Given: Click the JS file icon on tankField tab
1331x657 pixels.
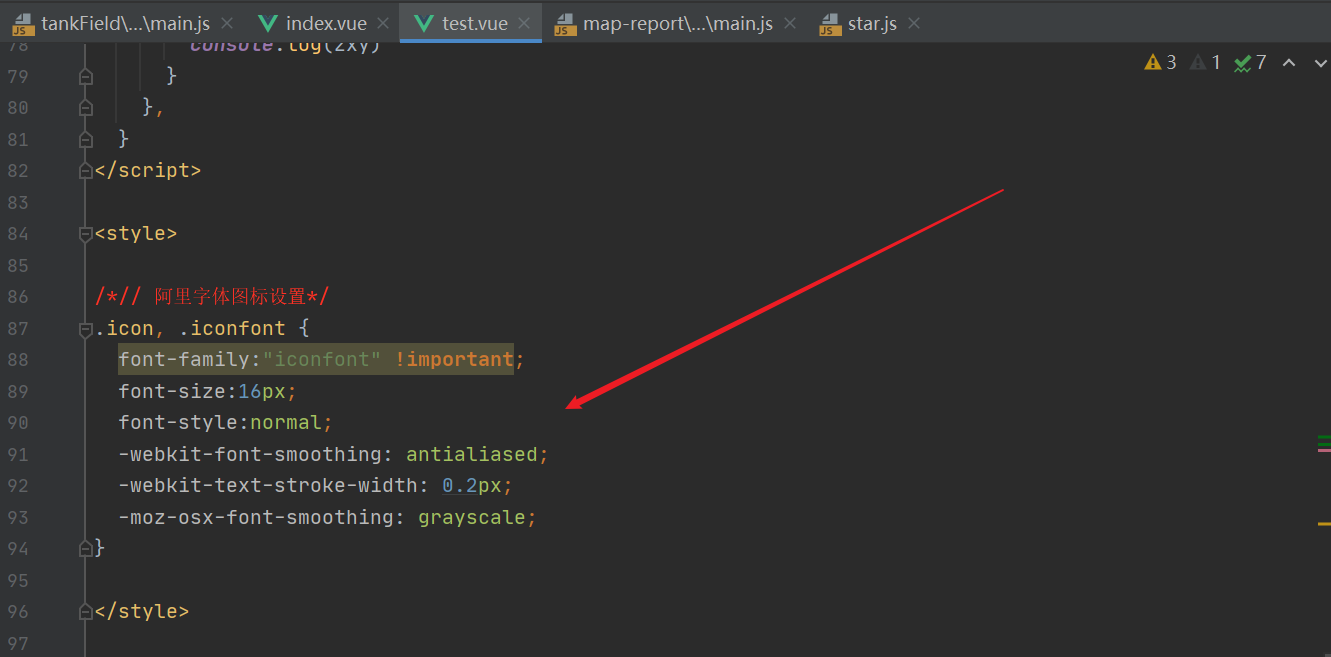Looking at the screenshot, I should coord(23,24).
